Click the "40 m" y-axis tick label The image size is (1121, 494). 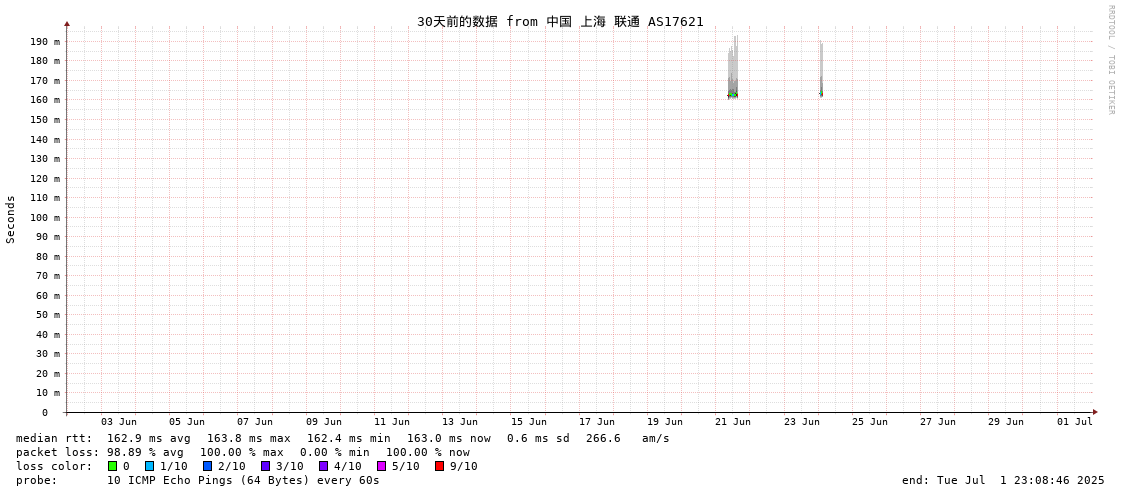pyautogui.click(x=49, y=335)
